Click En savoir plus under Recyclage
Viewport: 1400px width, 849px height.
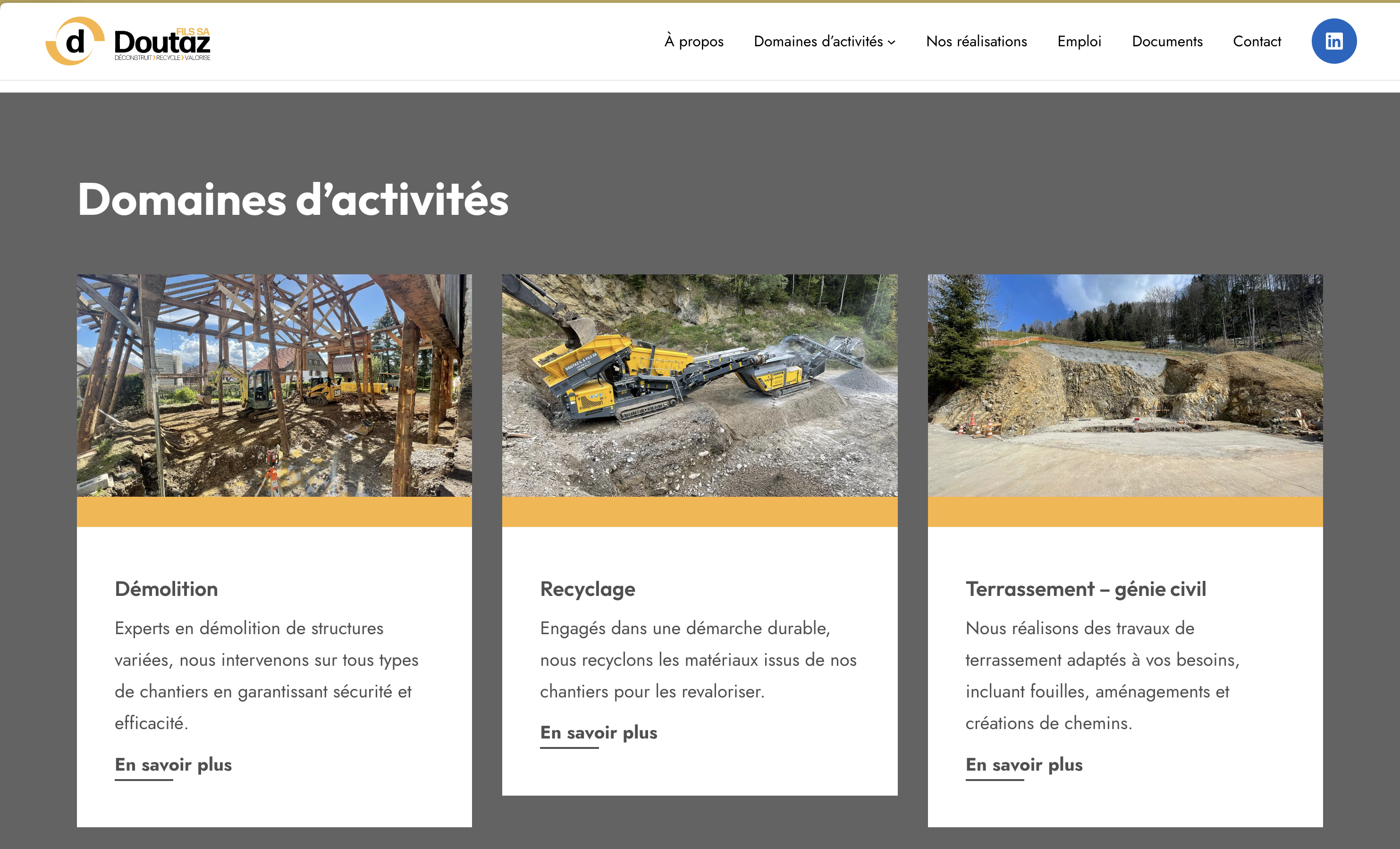pyautogui.click(x=599, y=732)
